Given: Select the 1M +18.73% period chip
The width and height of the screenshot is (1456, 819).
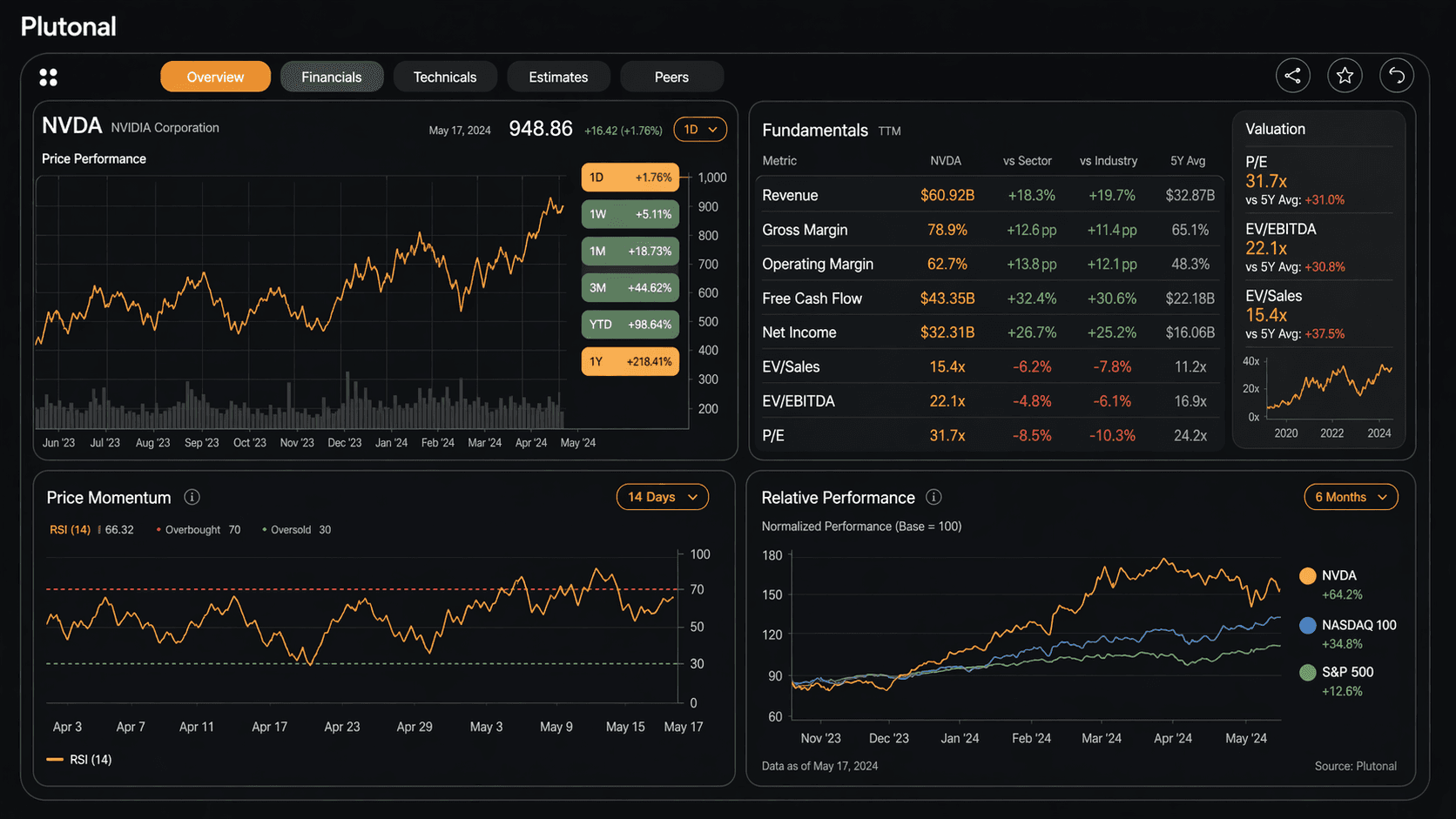Looking at the screenshot, I should click(x=630, y=251).
